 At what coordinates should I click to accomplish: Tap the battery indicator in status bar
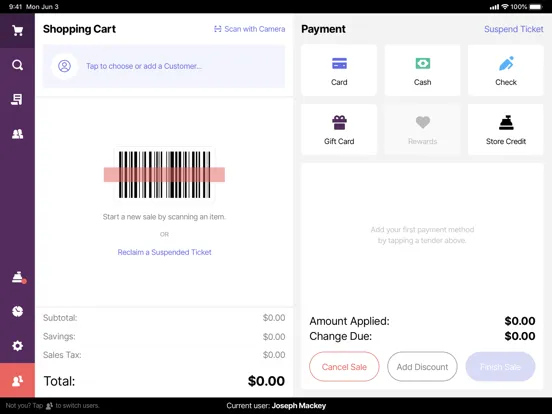tap(536, 7)
